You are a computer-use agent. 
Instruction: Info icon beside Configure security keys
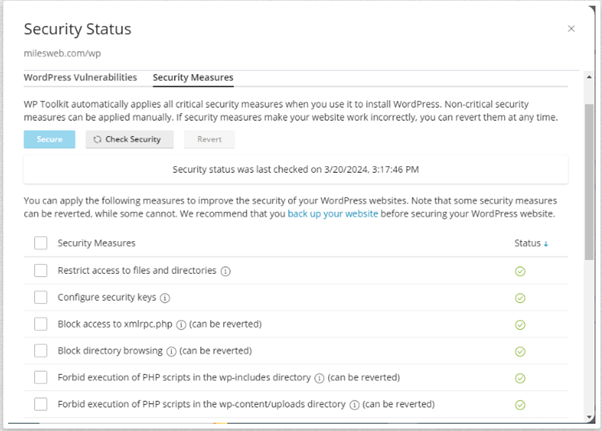point(165,298)
